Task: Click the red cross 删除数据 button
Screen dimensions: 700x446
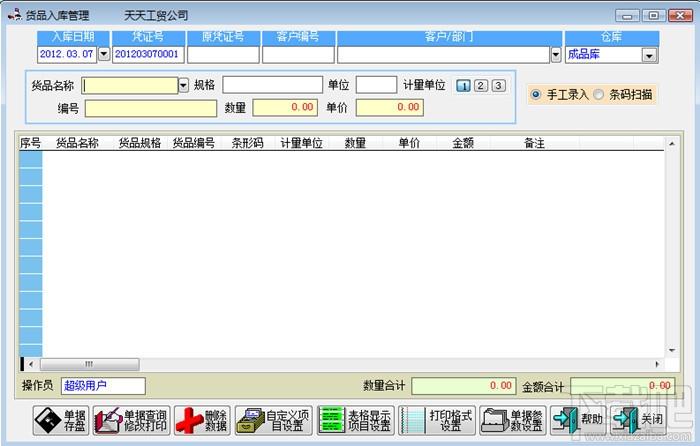Action: [202, 420]
